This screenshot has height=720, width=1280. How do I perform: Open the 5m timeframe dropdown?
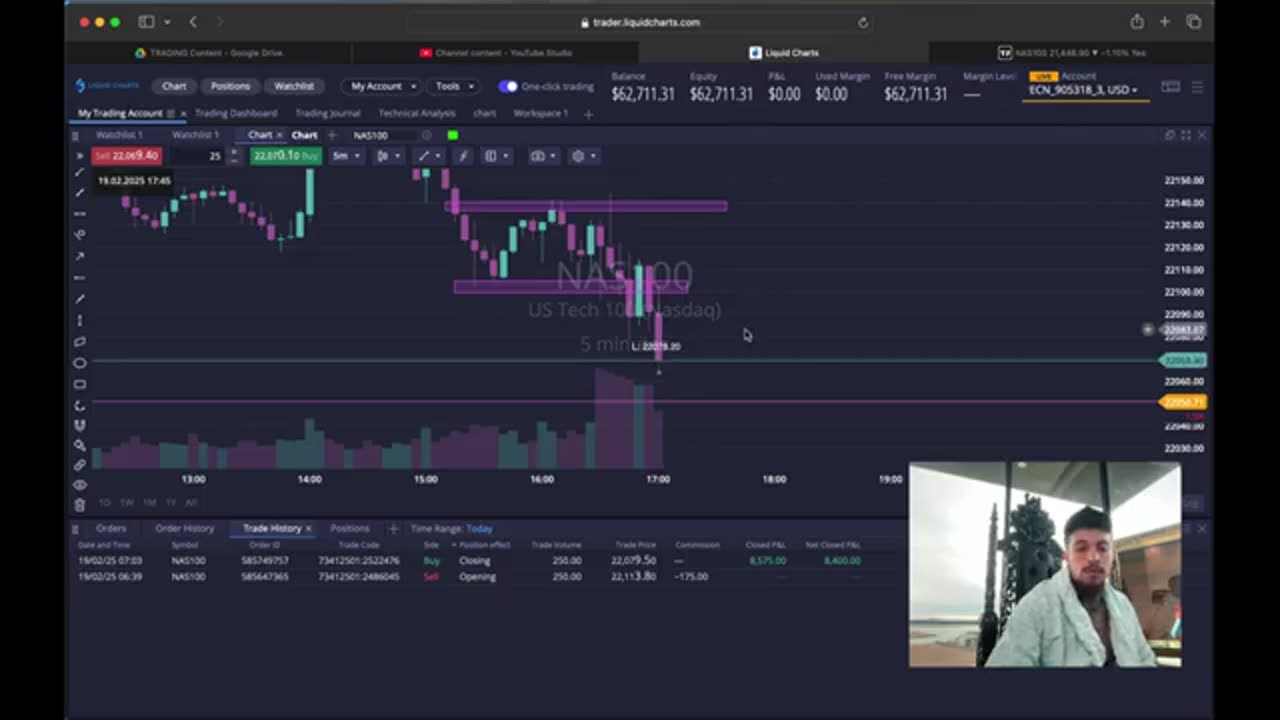[x=346, y=156]
